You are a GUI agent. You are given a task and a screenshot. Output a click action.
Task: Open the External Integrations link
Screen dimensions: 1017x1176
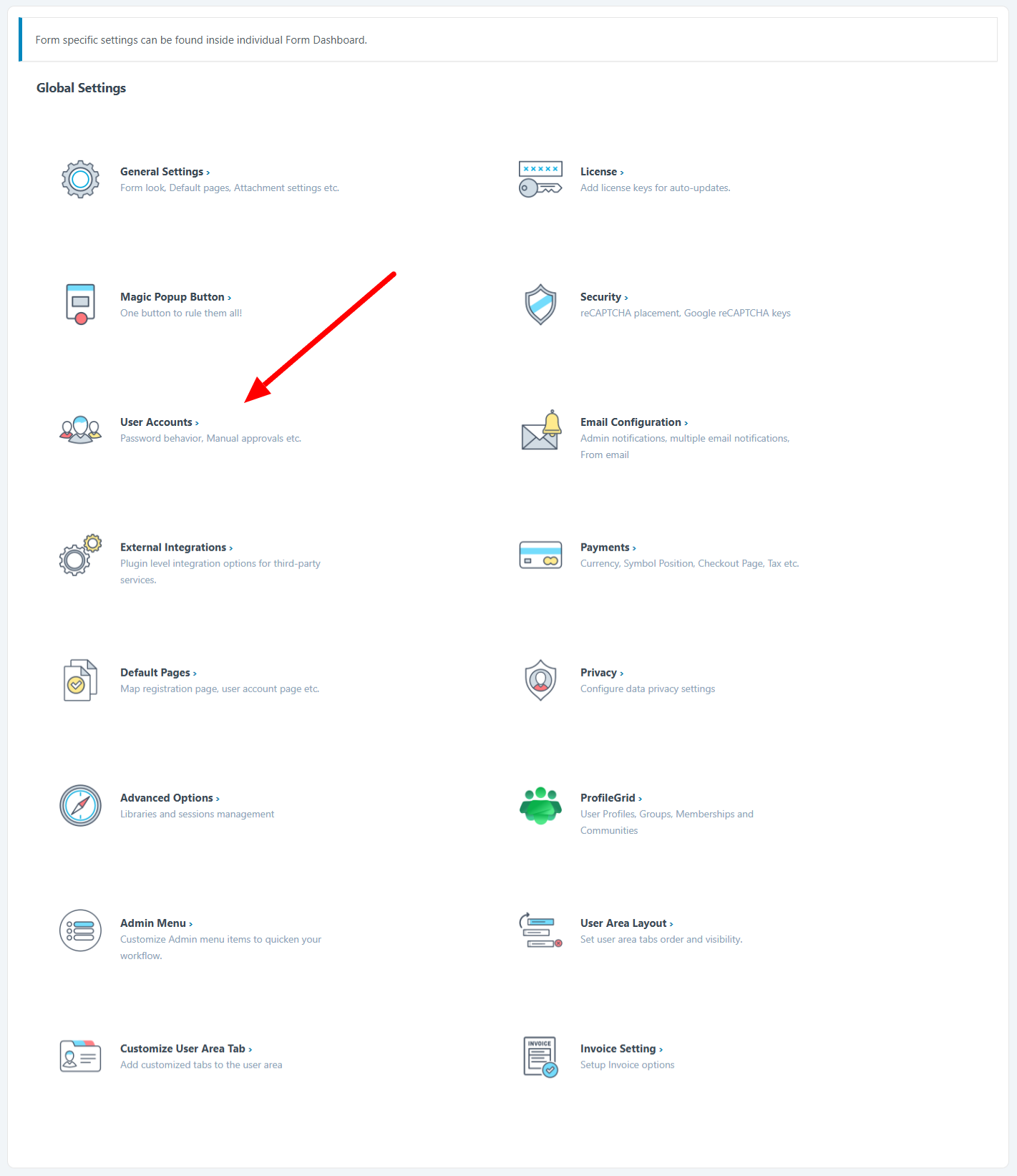click(x=175, y=548)
